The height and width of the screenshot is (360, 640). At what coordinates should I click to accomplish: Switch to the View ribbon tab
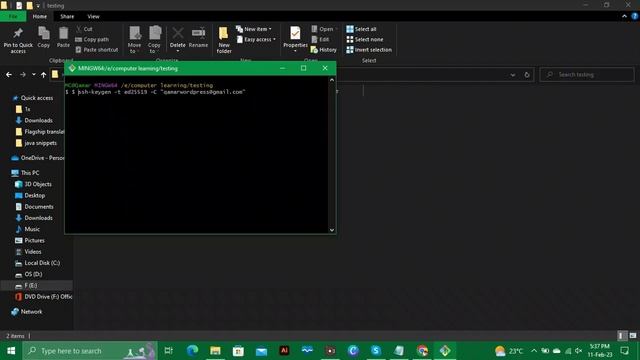(x=93, y=16)
